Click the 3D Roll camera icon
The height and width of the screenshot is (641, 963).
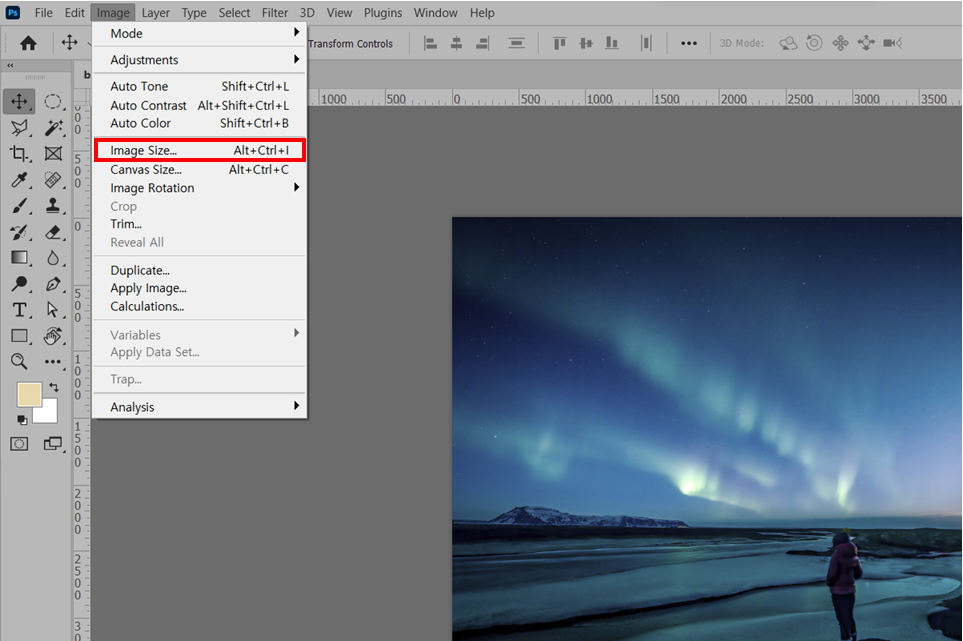pyautogui.click(x=814, y=42)
